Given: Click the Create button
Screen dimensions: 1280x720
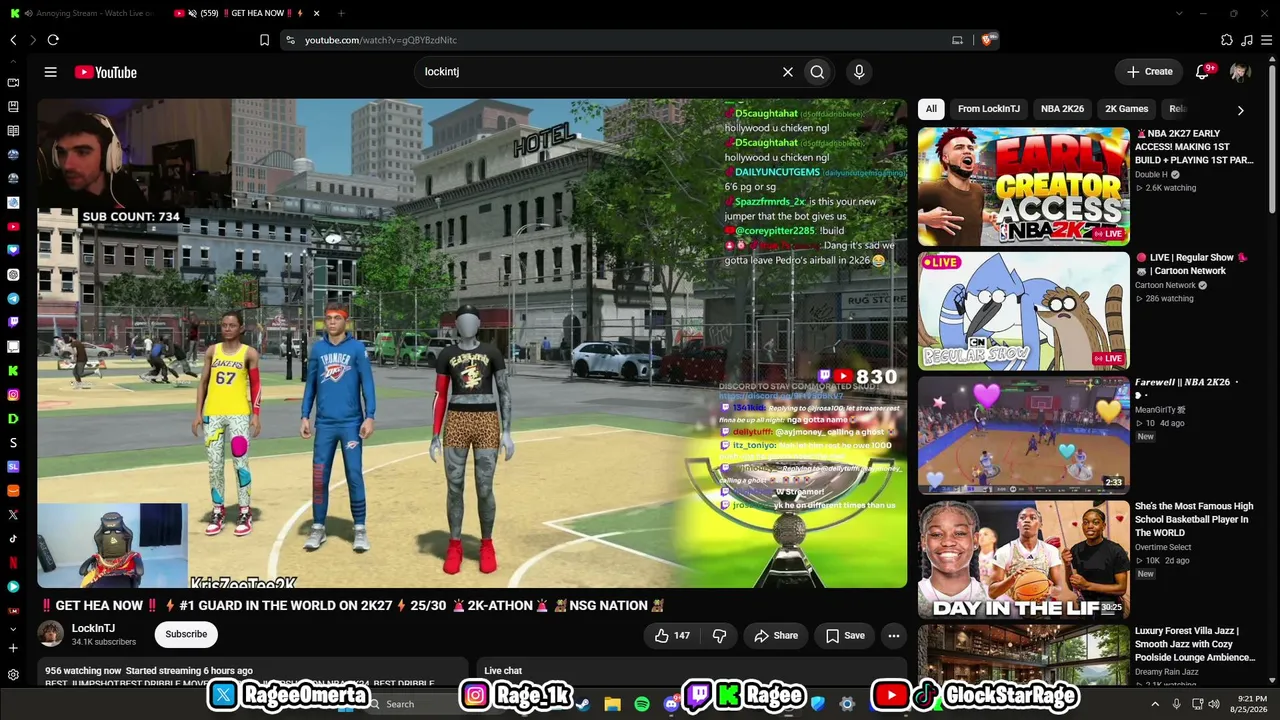Looking at the screenshot, I should pos(1149,72).
